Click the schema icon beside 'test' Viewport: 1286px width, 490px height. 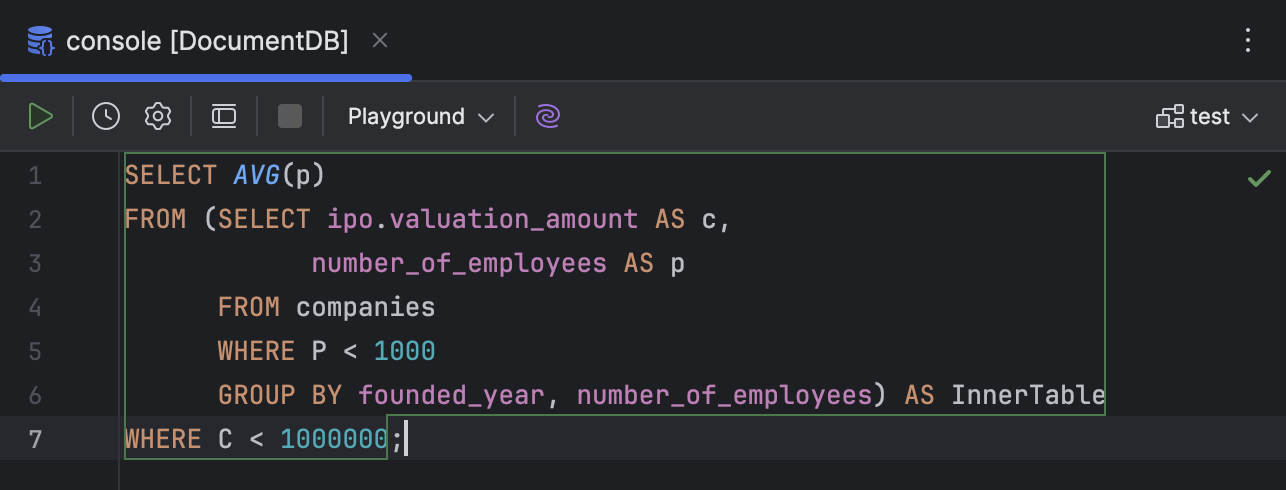coord(1169,117)
